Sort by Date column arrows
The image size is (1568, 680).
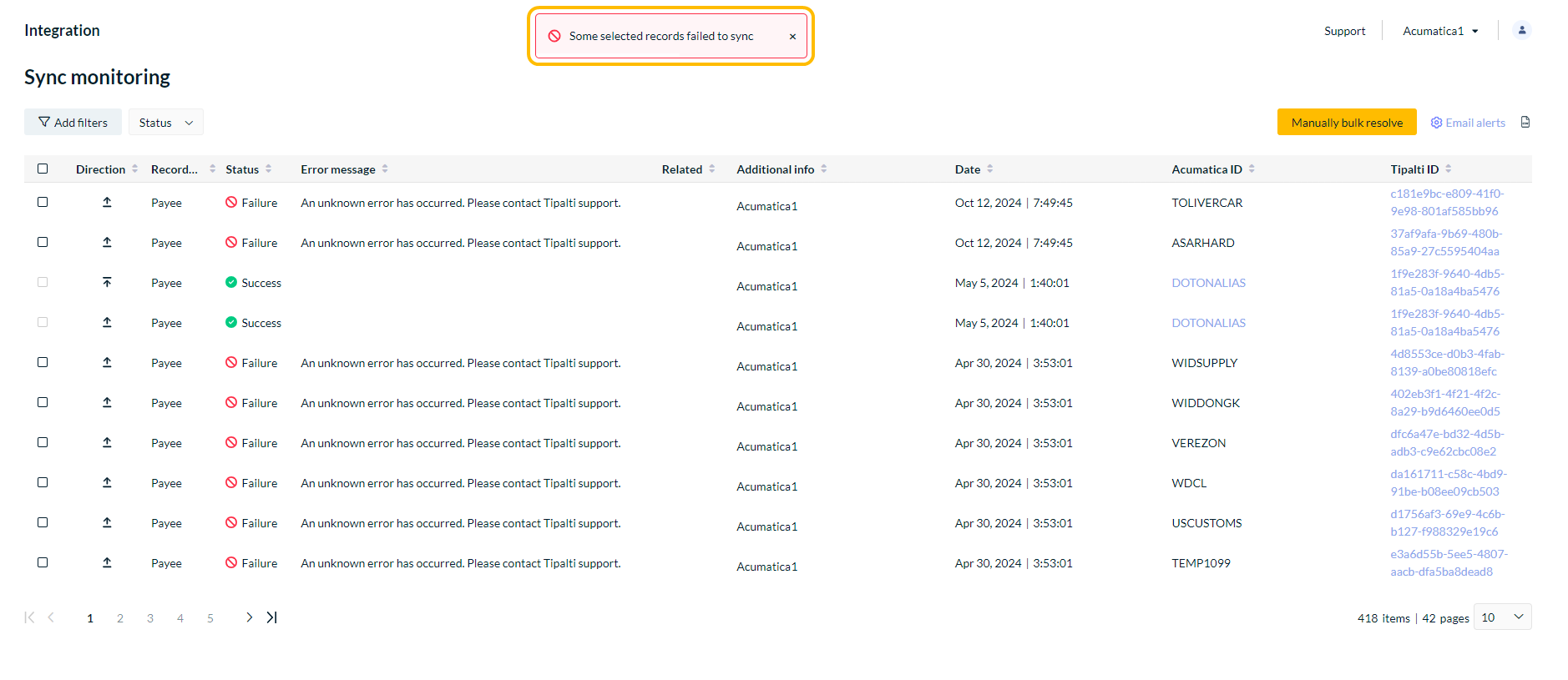click(x=990, y=169)
